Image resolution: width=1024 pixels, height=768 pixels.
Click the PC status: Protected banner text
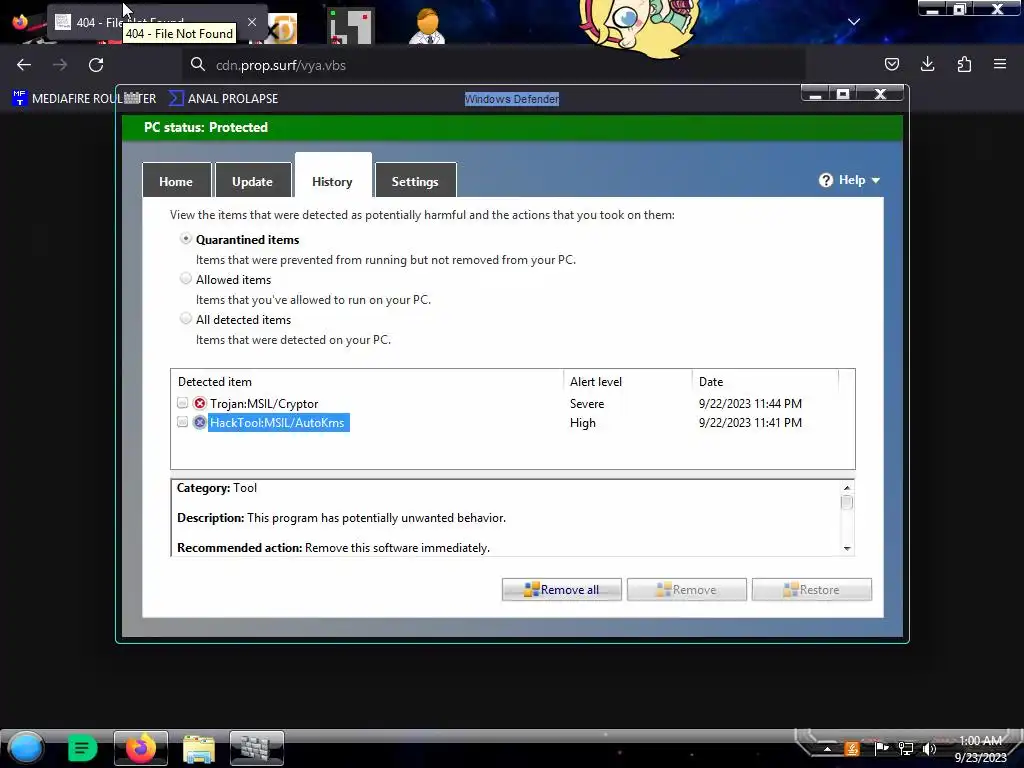tap(206, 127)
